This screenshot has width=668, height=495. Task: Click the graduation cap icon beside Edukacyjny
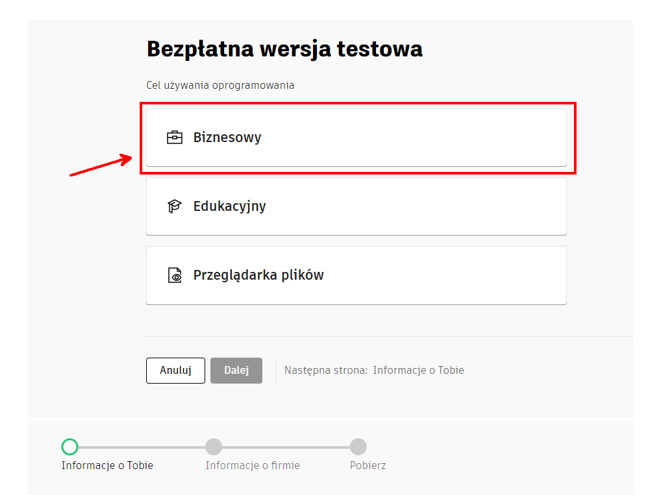pyautogui.click(x=174, y=207)
